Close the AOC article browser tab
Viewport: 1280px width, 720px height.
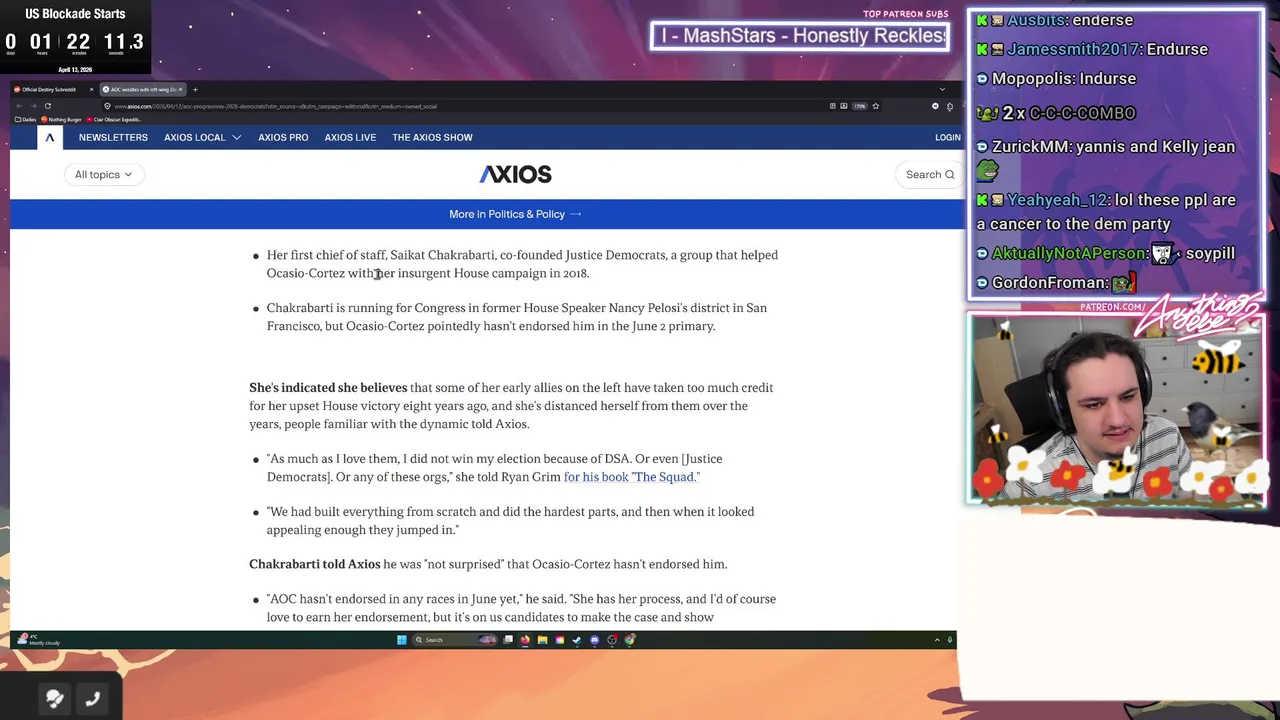pos(180,90)
